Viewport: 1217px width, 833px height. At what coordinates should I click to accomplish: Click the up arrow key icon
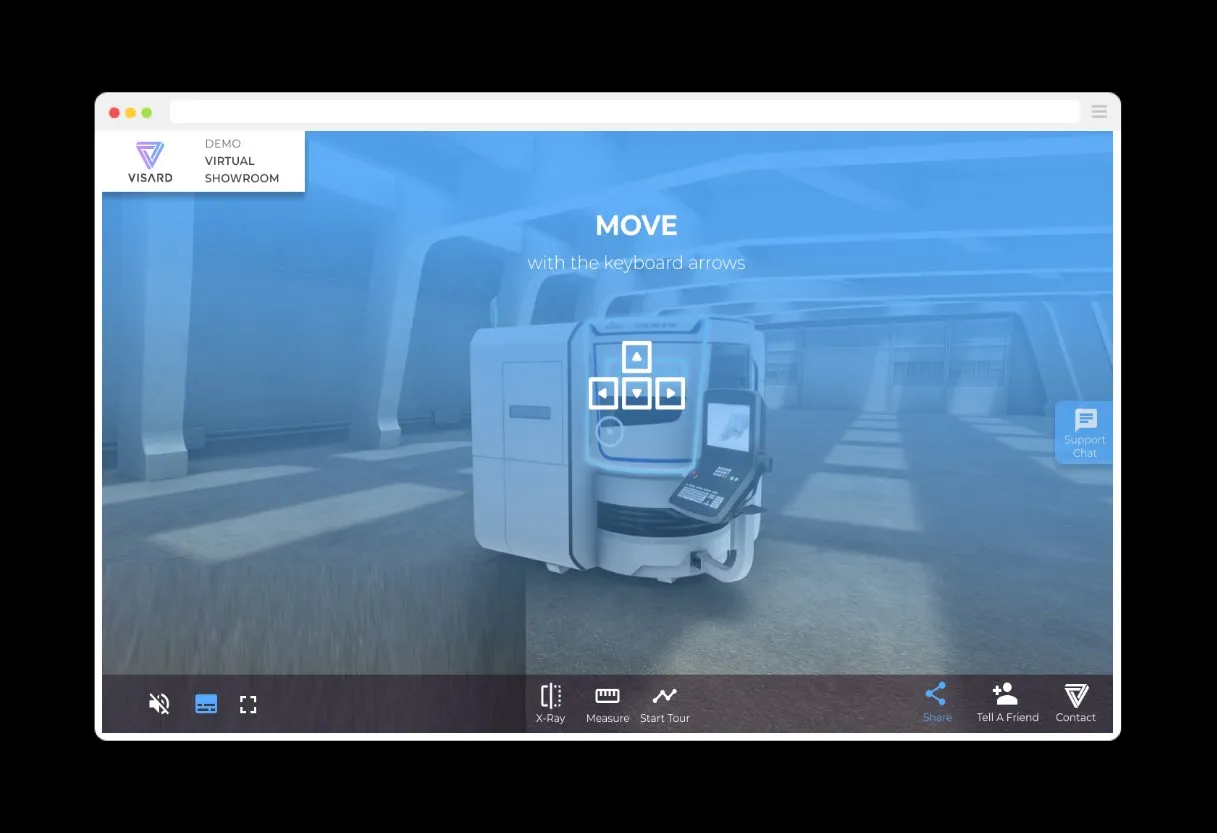[x=637, y=357]
